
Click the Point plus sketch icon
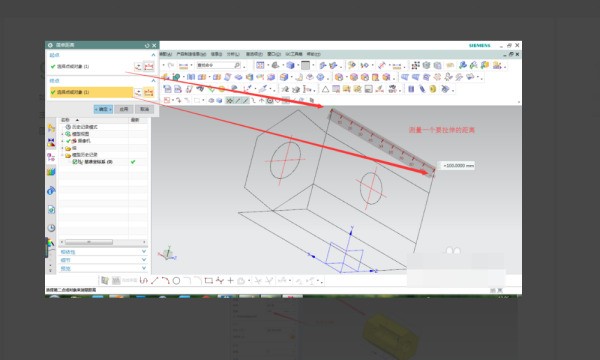(x=230, y=280)
